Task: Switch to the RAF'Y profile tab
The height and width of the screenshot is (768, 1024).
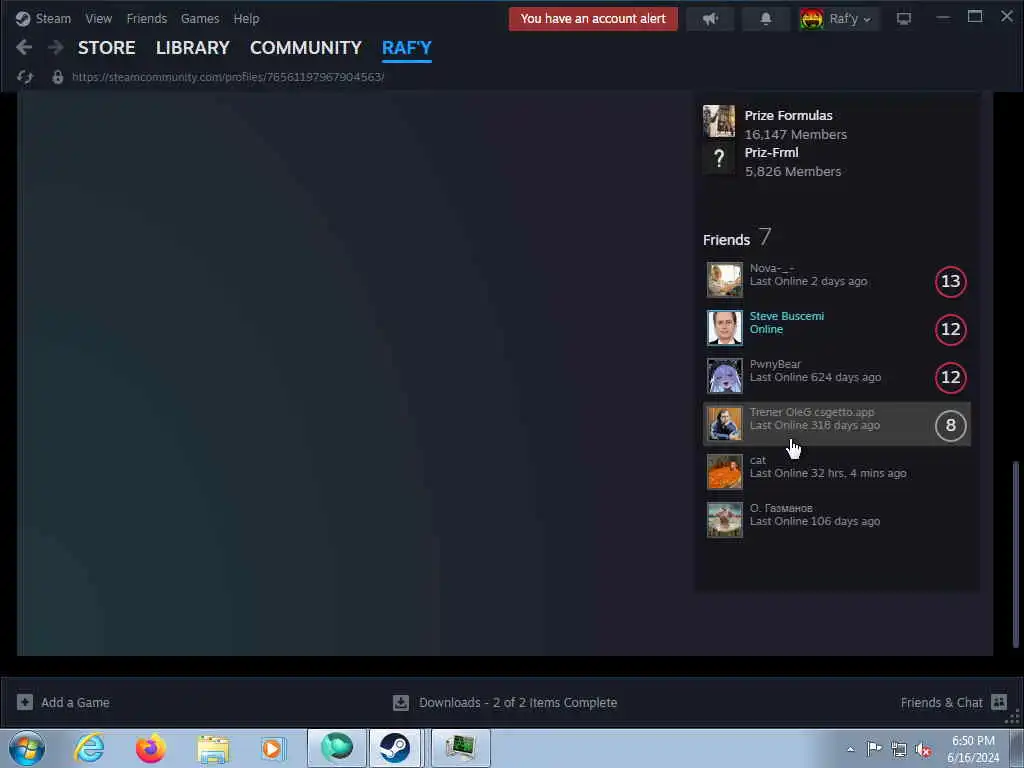Action: [407, 48]
